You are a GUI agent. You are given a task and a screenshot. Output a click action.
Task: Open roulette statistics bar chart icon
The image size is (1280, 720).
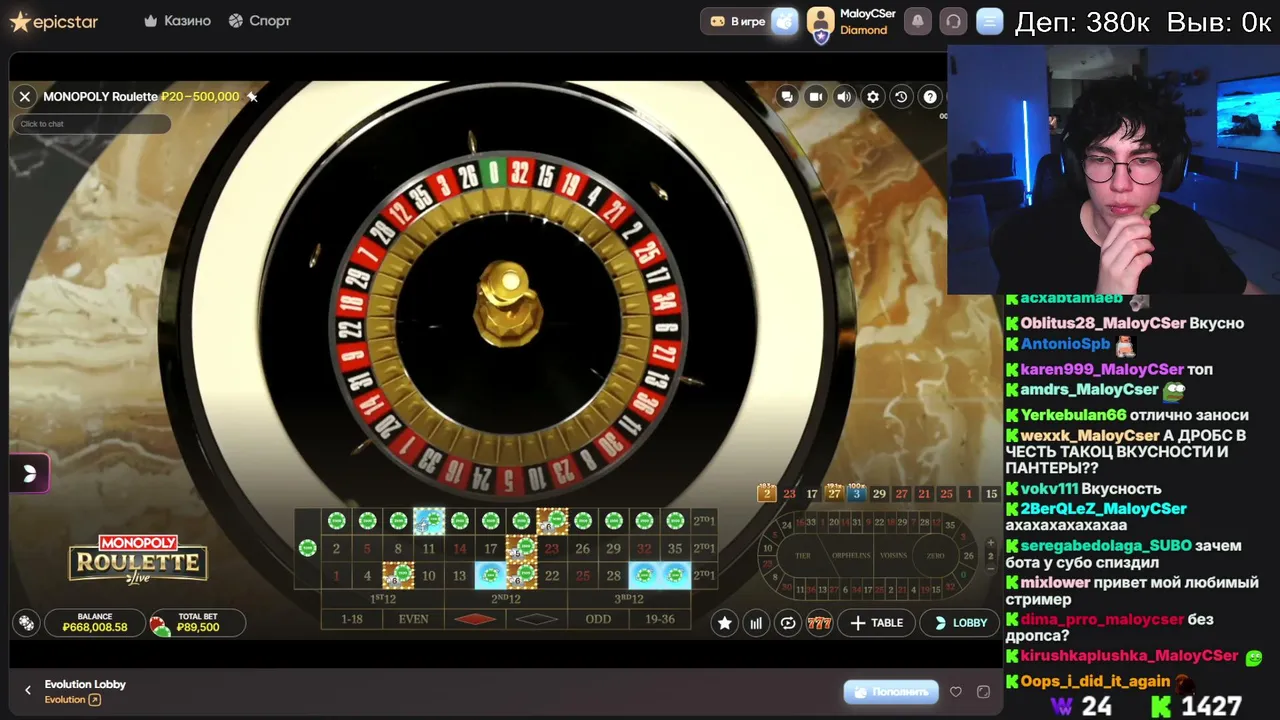tap(756, 623)
